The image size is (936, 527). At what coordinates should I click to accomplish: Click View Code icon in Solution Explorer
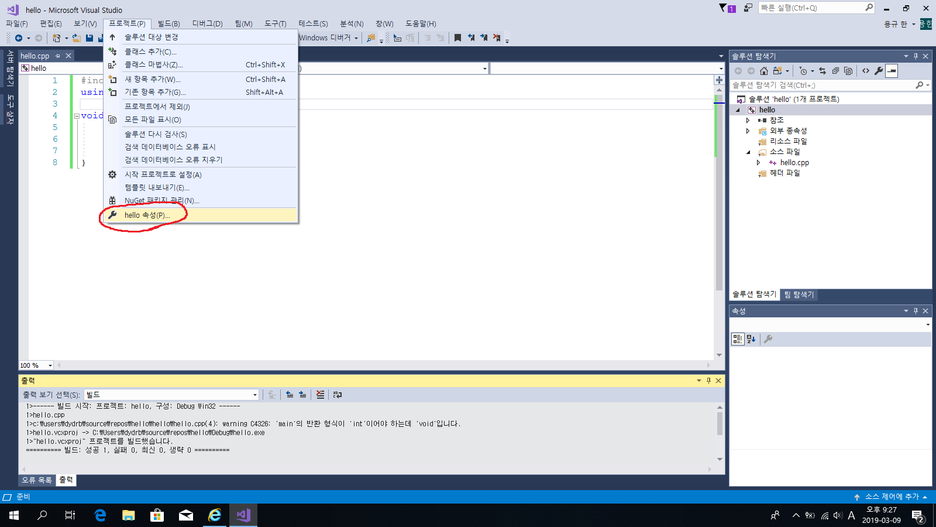click(x=866, y=71)
